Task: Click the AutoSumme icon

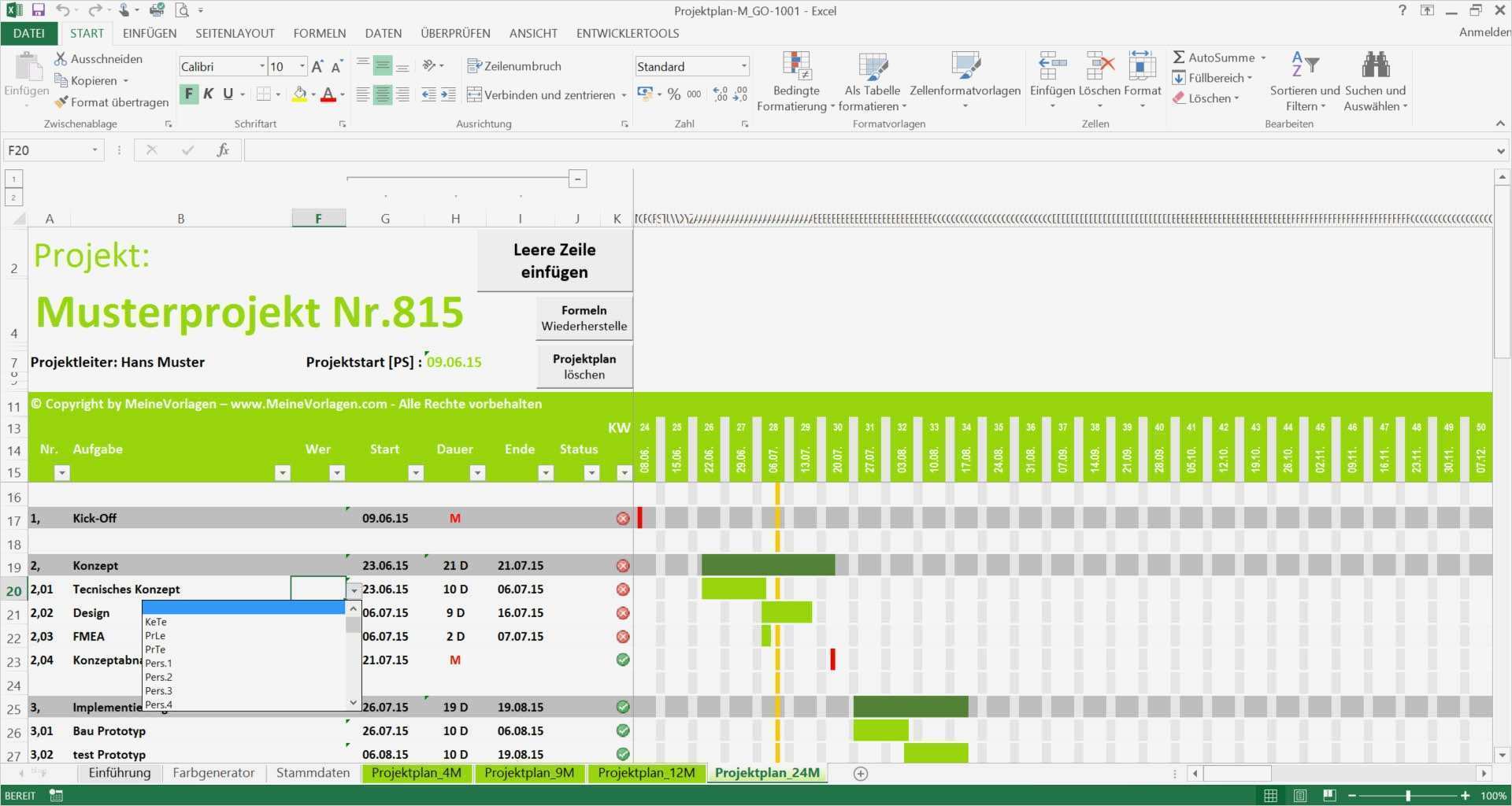Action: point(1179,57)
